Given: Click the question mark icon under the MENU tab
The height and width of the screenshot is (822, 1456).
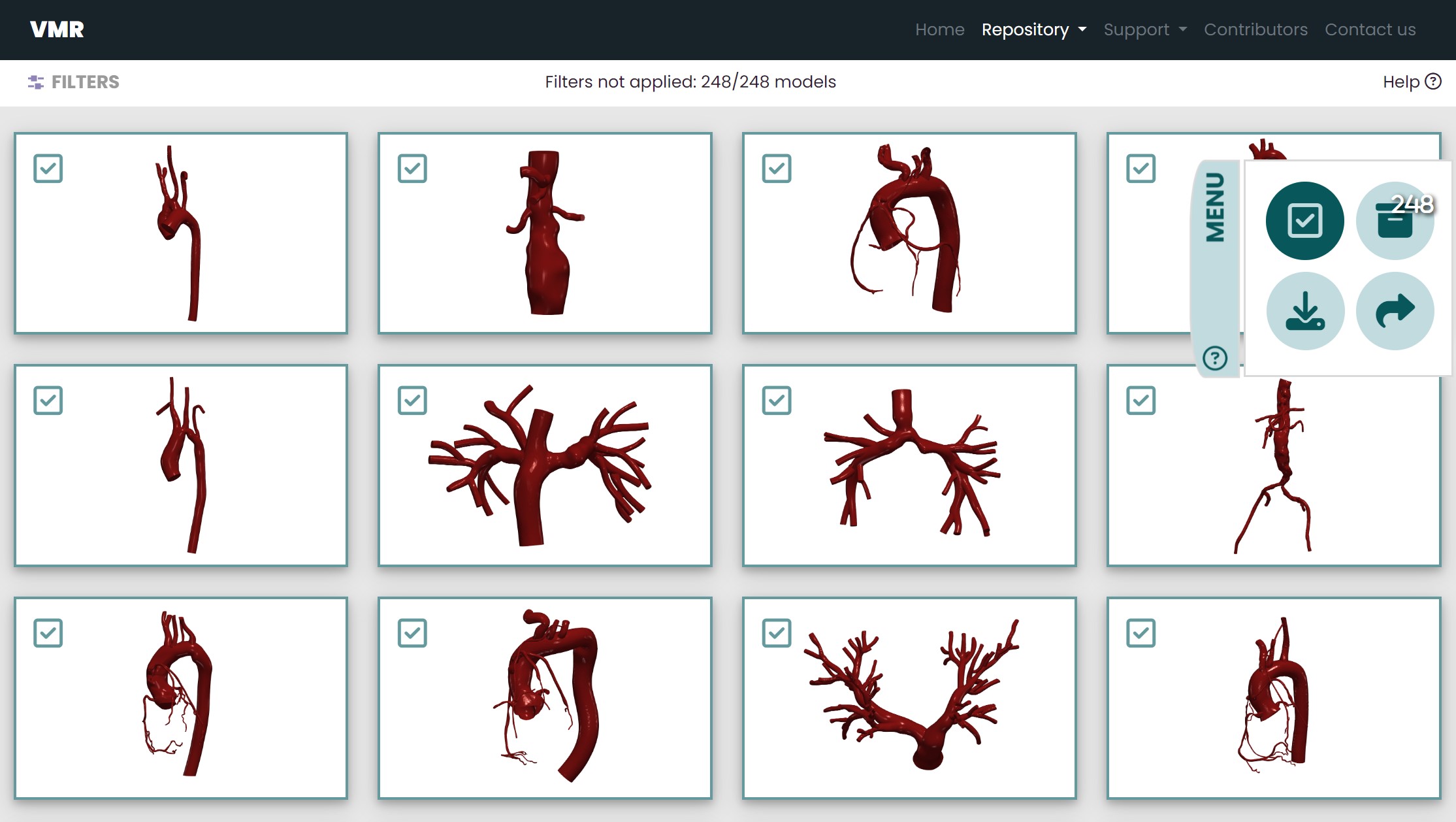Looking at the screenshot, I should click(x=1215, y=358).
